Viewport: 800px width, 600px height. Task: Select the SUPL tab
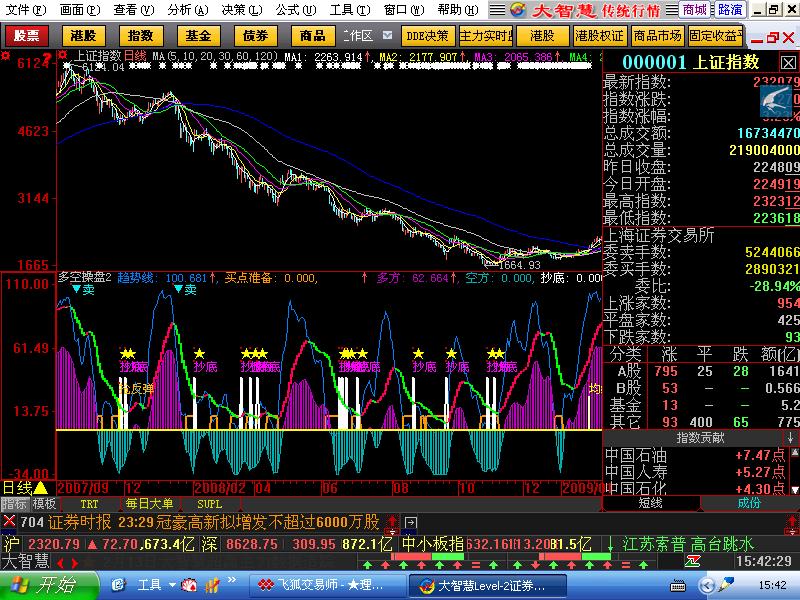[210, 504]
